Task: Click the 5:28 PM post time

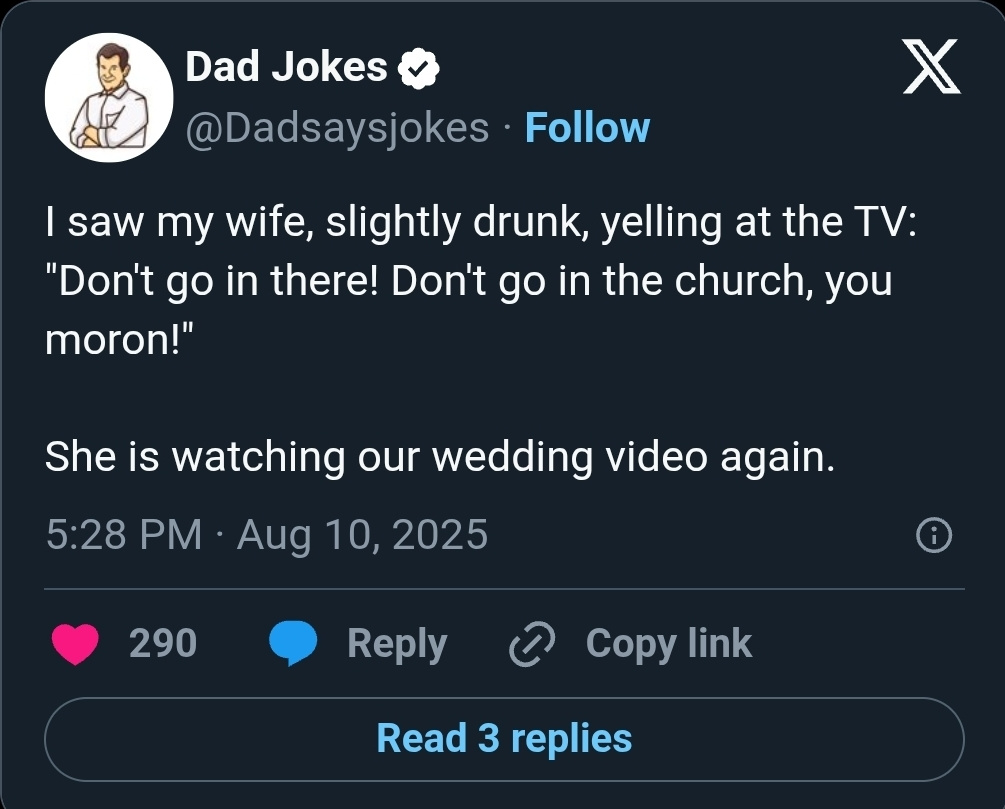Action: click(124, 534)
